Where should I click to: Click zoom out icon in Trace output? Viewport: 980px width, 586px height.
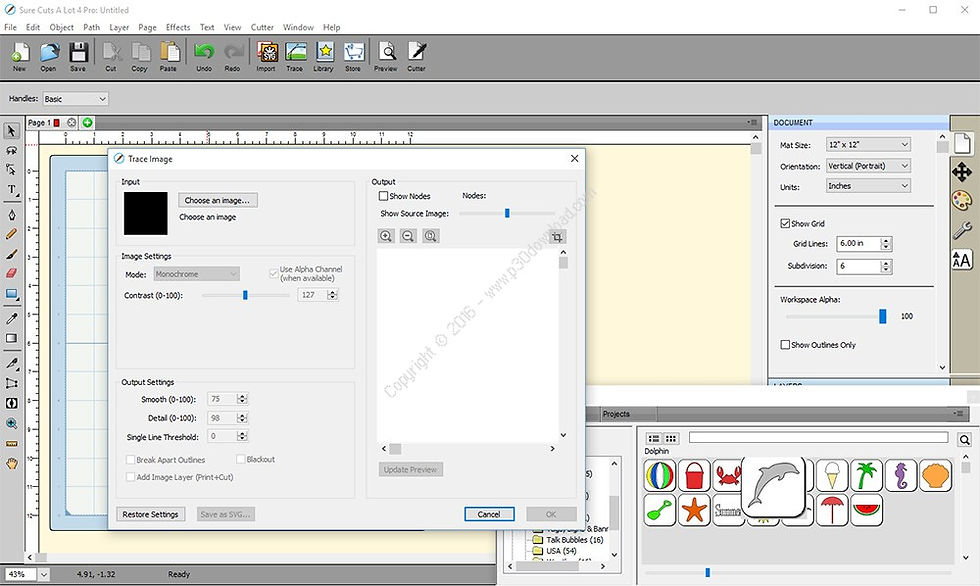(x=408, y=236)
